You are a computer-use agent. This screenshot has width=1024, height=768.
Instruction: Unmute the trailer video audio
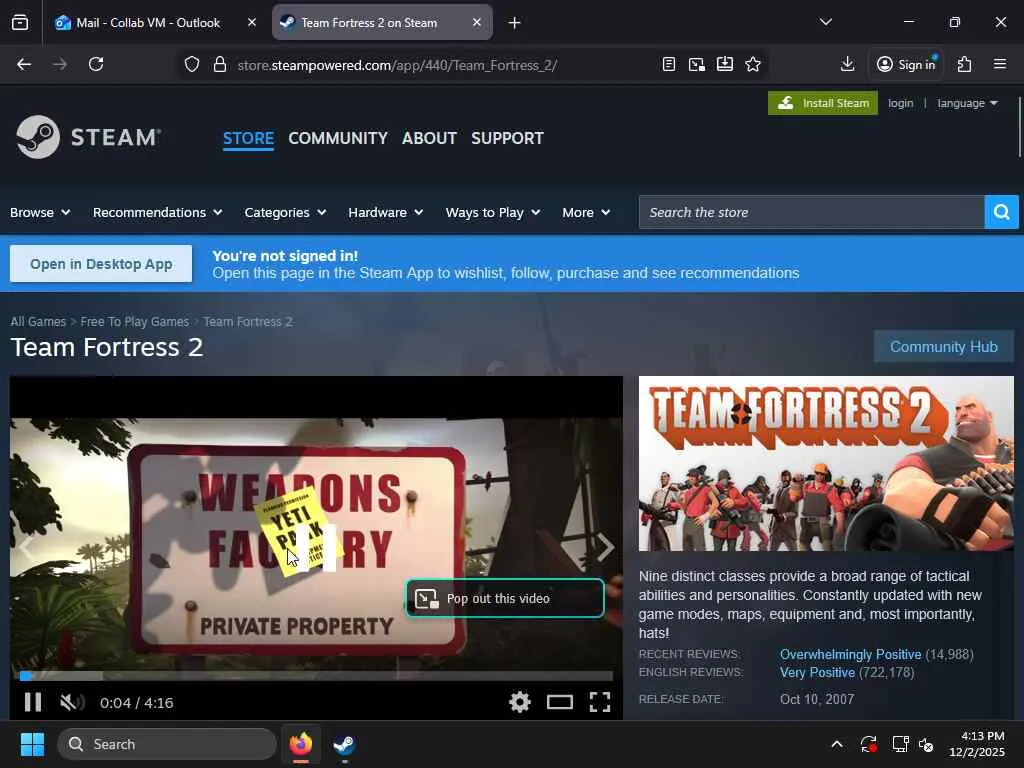(72, 703)
